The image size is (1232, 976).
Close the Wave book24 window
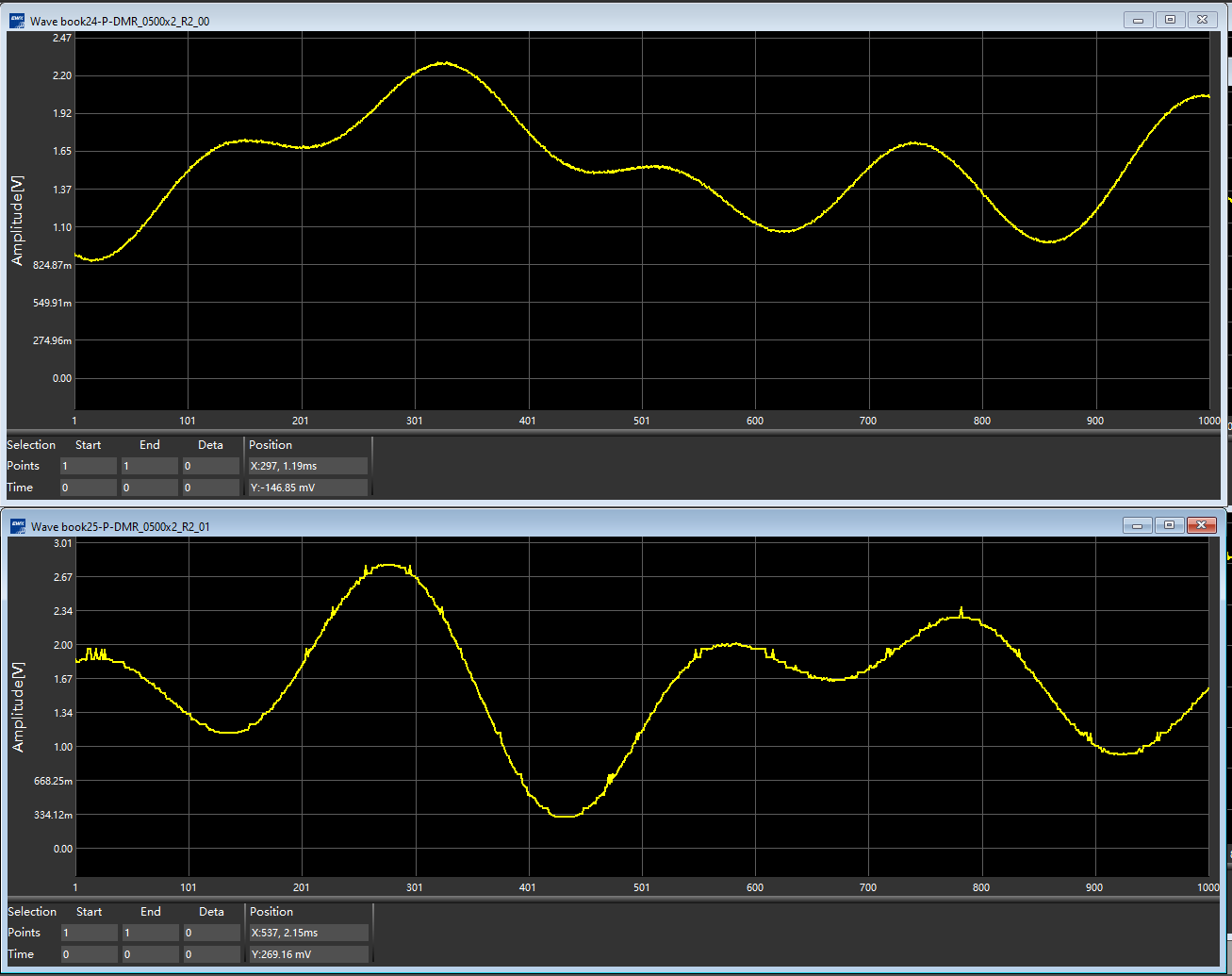[x=1202, y=20]
